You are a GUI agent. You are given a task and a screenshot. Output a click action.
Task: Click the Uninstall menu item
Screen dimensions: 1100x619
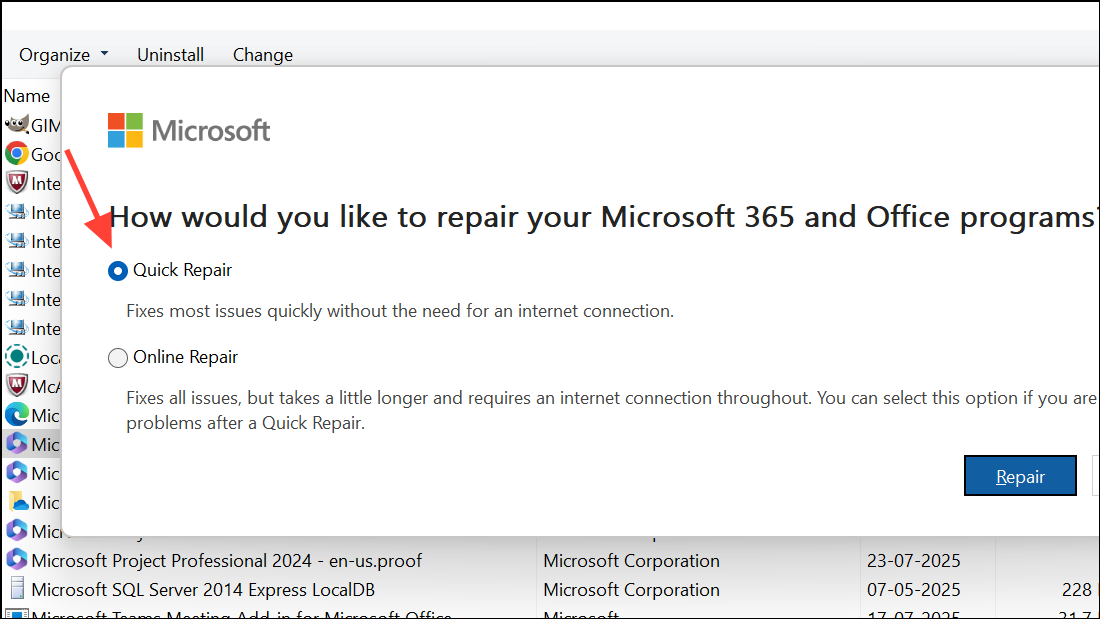(170, 54)
